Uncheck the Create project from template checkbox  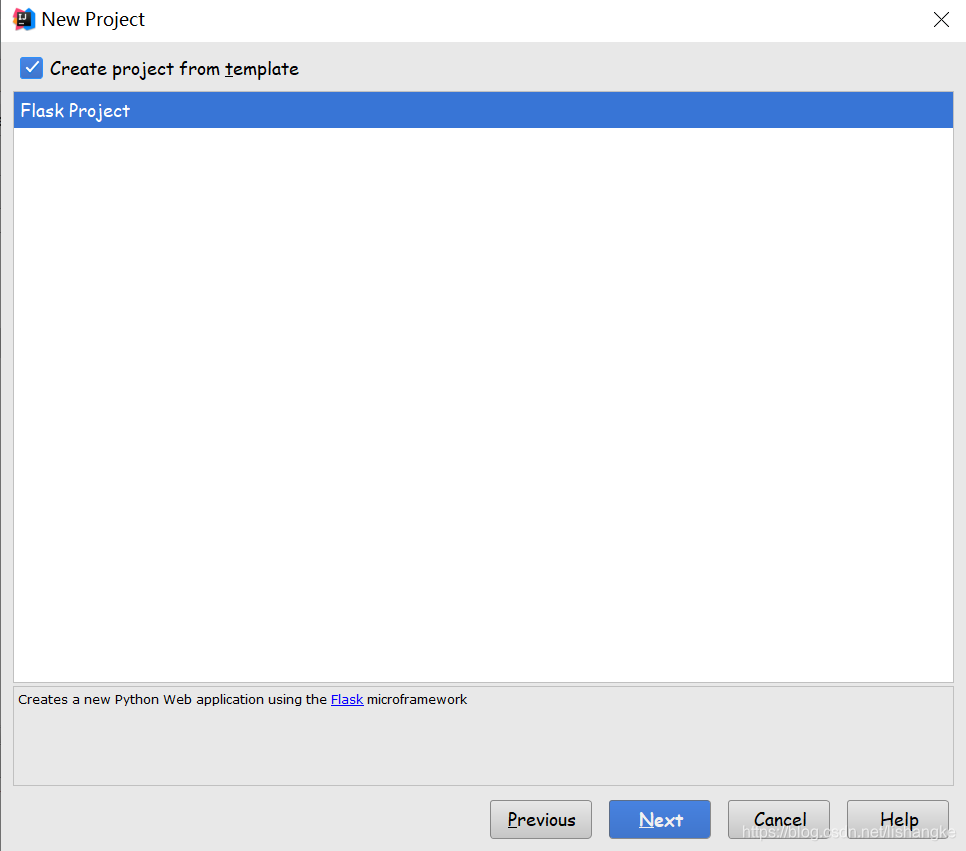point(32,68)
